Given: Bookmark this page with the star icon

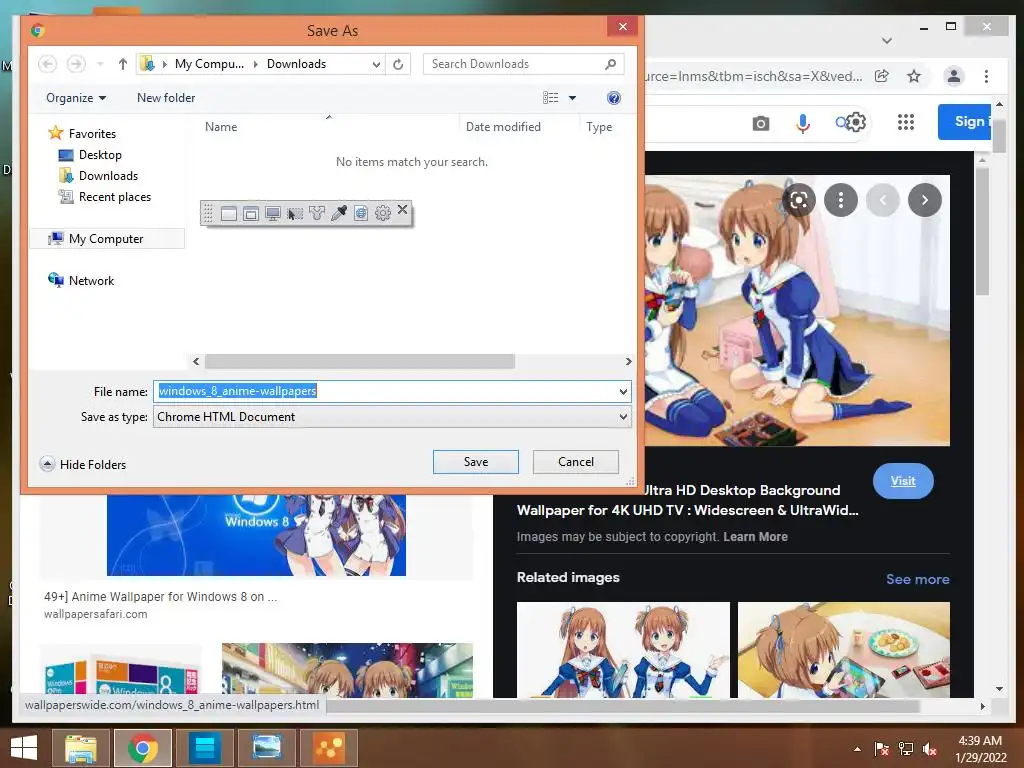Looking at the screenshot, I should point(914,76).
